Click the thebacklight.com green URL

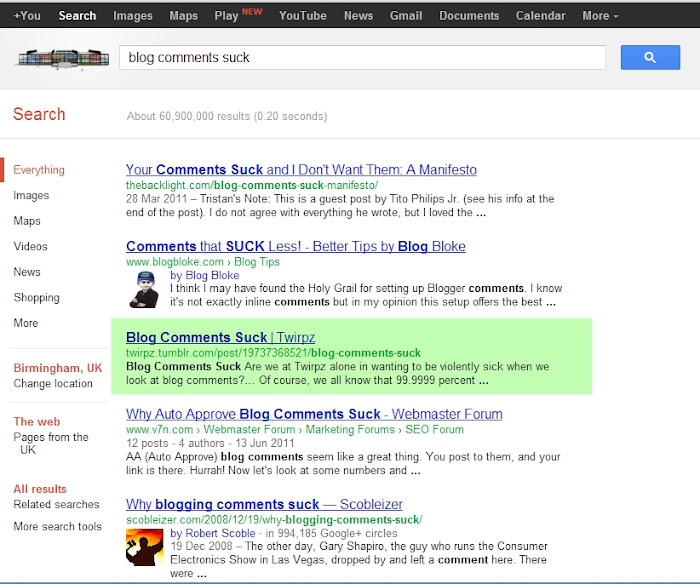(x=252, y=185)
